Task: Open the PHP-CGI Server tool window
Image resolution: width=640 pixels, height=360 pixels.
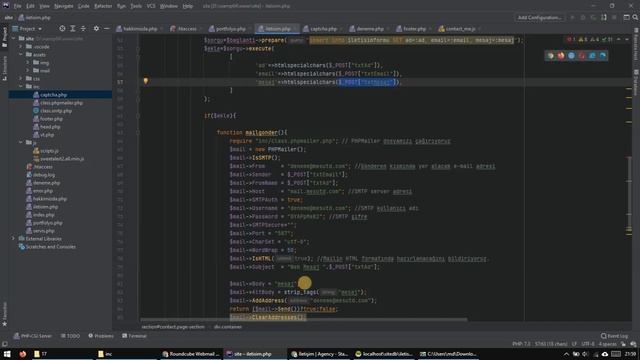Action: (x=33, y=336)
